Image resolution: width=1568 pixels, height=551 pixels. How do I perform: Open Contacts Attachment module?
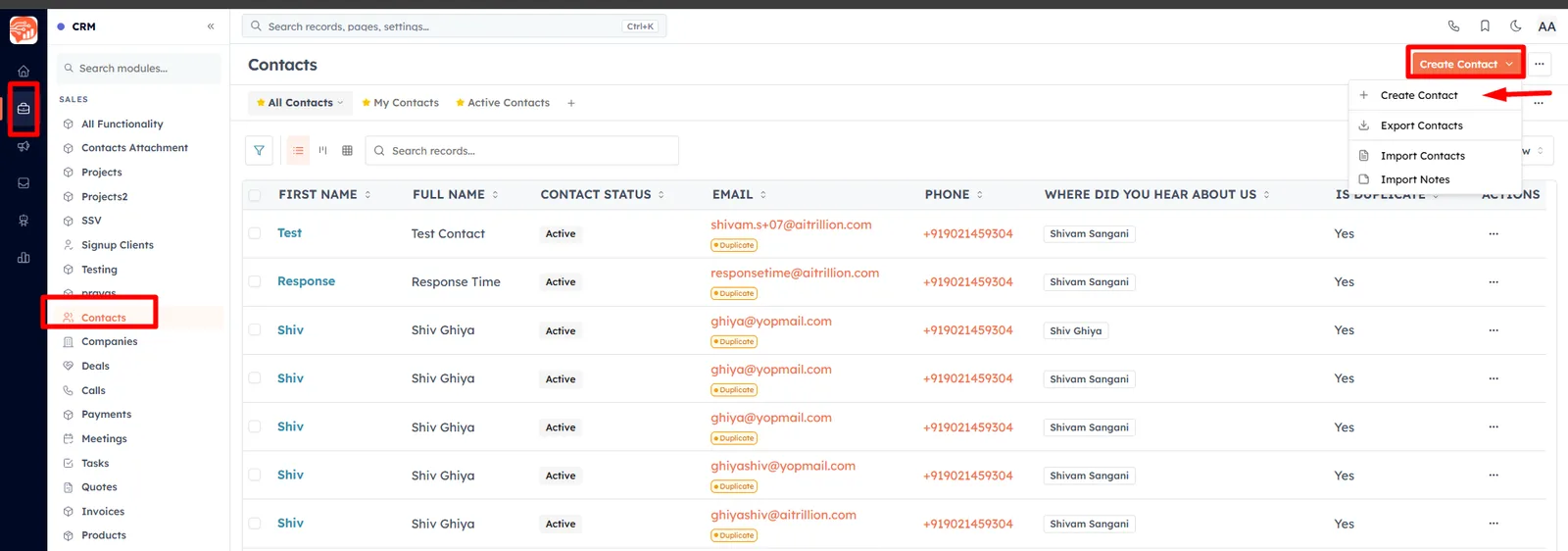pos(134,148)
